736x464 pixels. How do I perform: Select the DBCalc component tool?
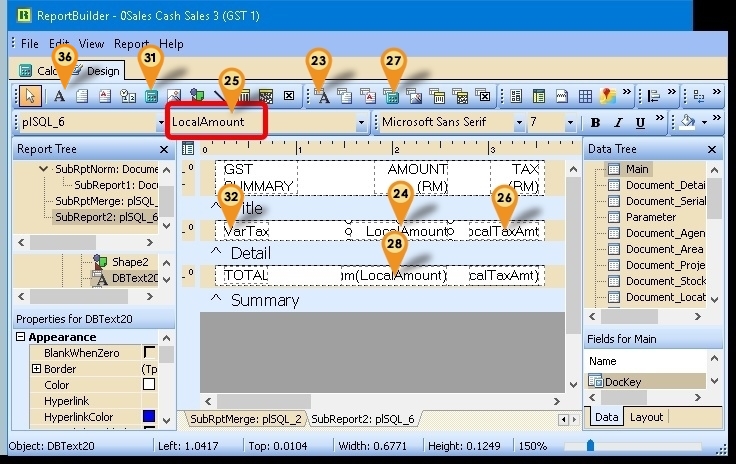[392, 96]
